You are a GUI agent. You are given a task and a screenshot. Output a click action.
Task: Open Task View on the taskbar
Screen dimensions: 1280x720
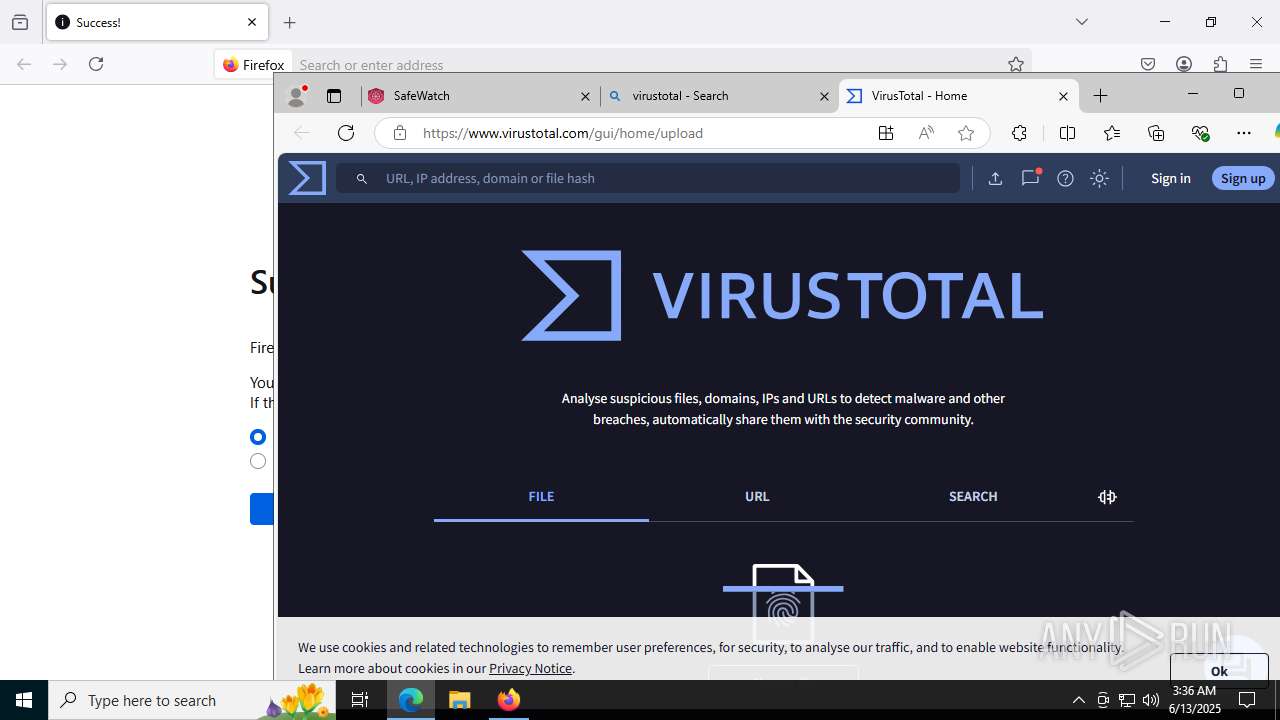360,700
